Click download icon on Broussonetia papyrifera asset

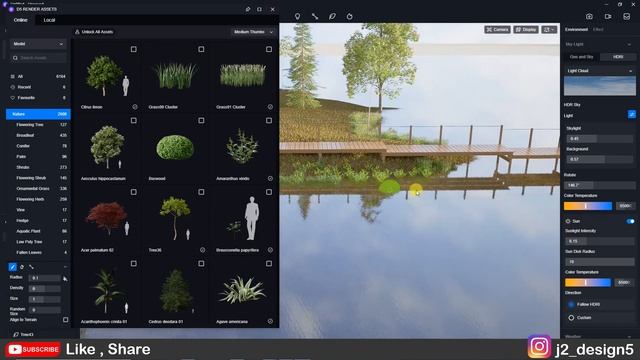[270, 250]
